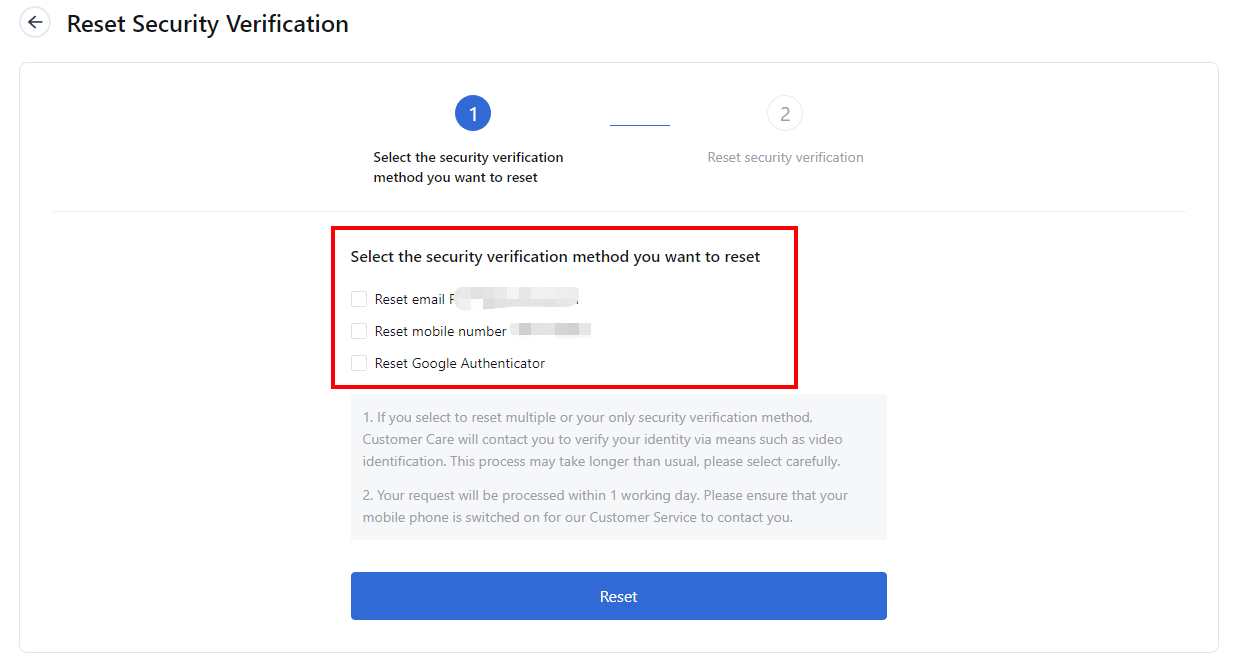
Task: Go back using the left arrow icon
Action: click(x=36, y=22)
